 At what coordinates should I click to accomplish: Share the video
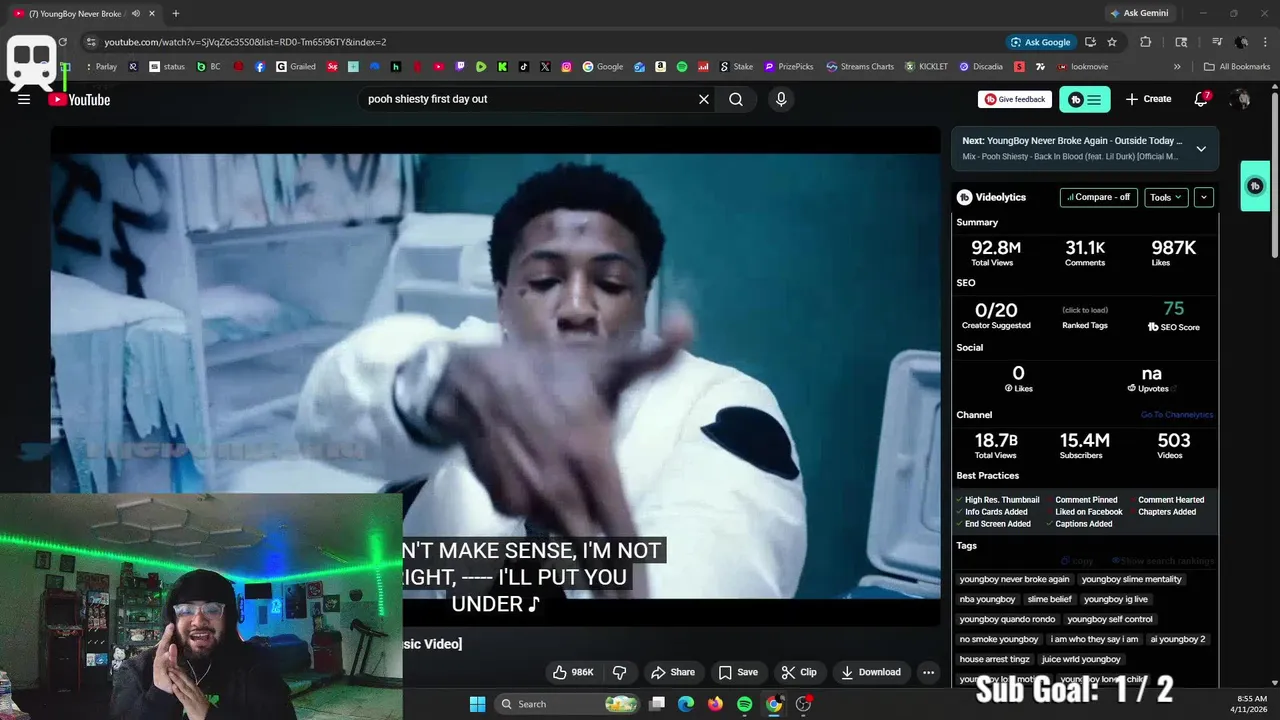673,672
